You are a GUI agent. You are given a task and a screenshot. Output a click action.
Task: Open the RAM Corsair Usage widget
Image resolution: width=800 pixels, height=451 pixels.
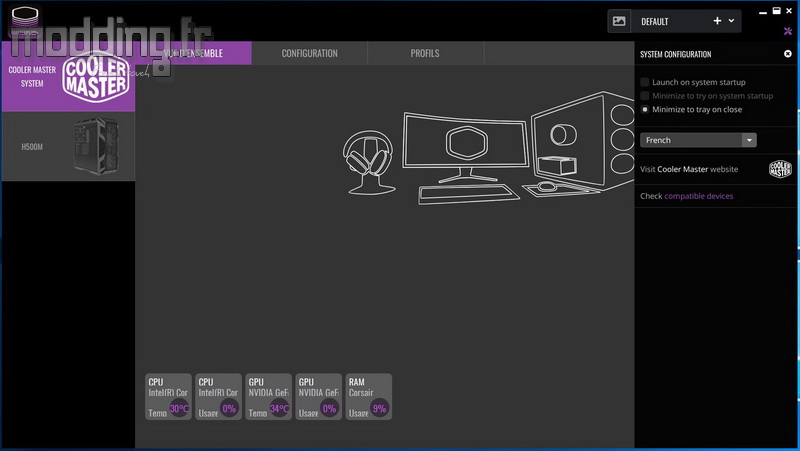(x=368, y=397)
